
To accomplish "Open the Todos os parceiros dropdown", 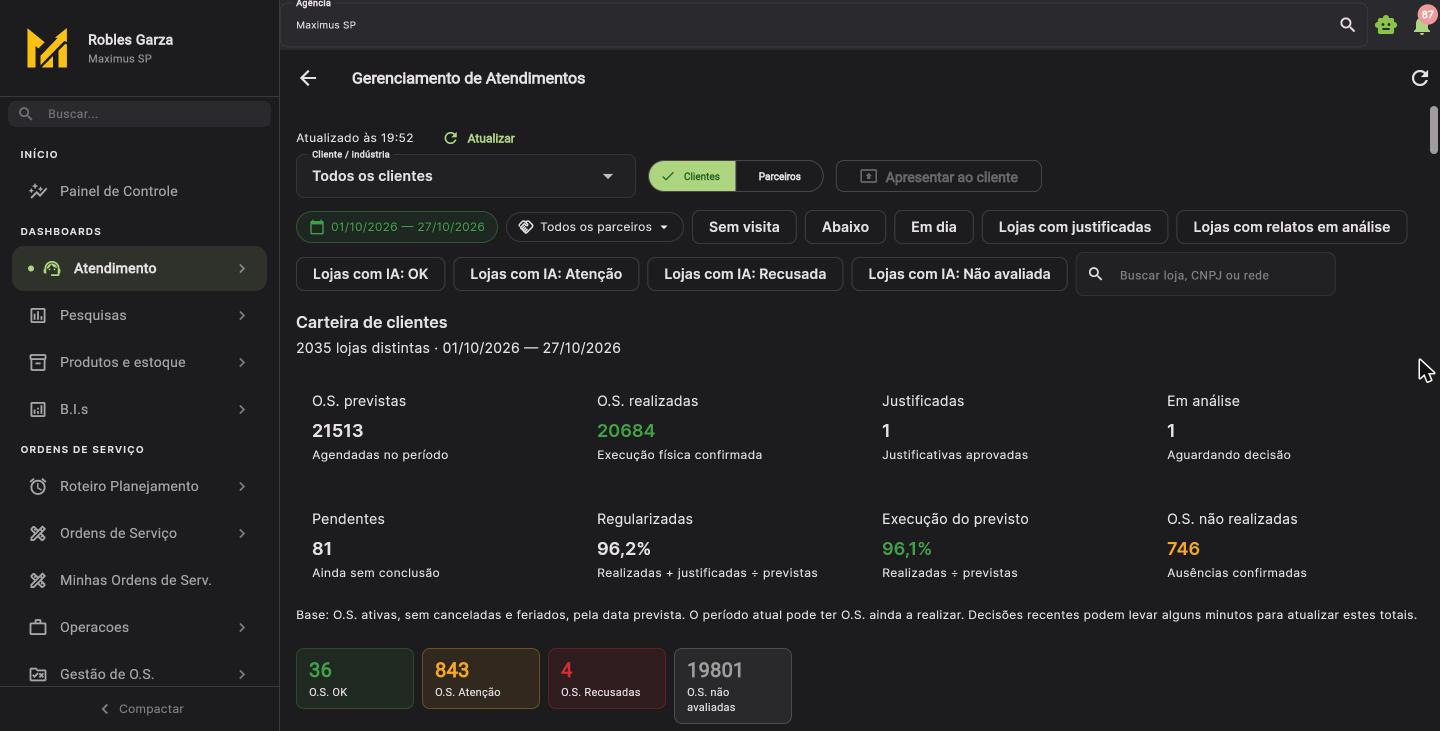I will (595, 227).
